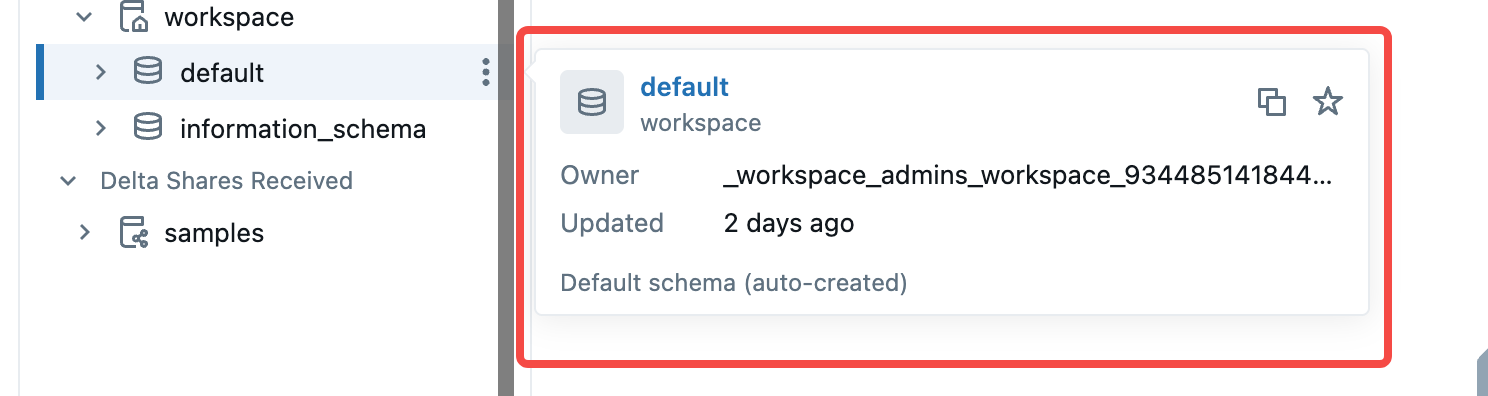1488x396 pixels.
Task: Click the schema icon in the default card
Action: (x=592, y=102)
